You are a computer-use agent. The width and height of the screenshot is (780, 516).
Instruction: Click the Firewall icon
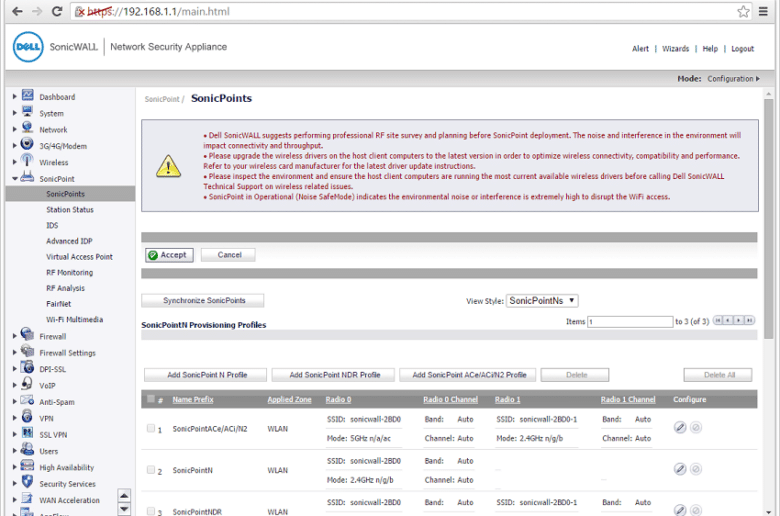pyautogui.click(x=27, y=334)
